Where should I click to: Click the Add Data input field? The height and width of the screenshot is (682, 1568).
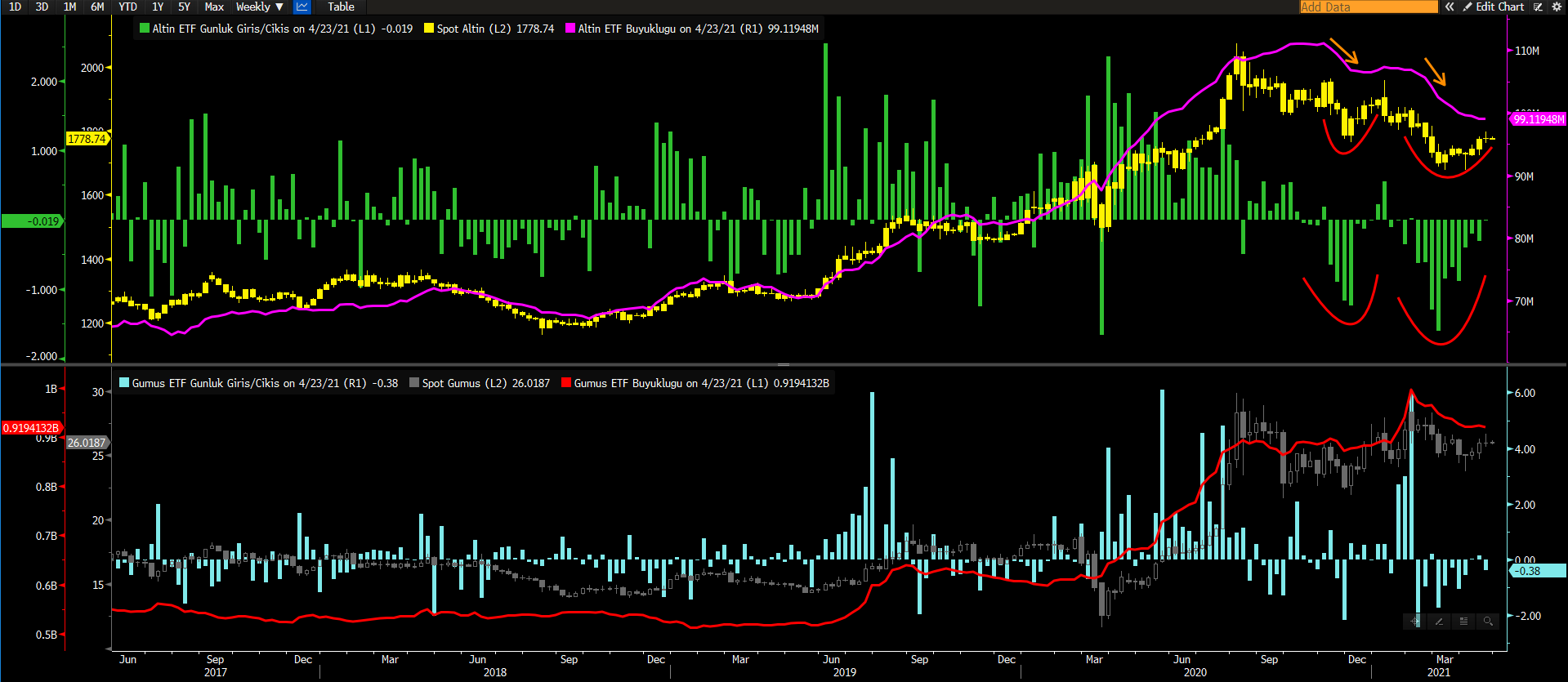click(1369, 7)
